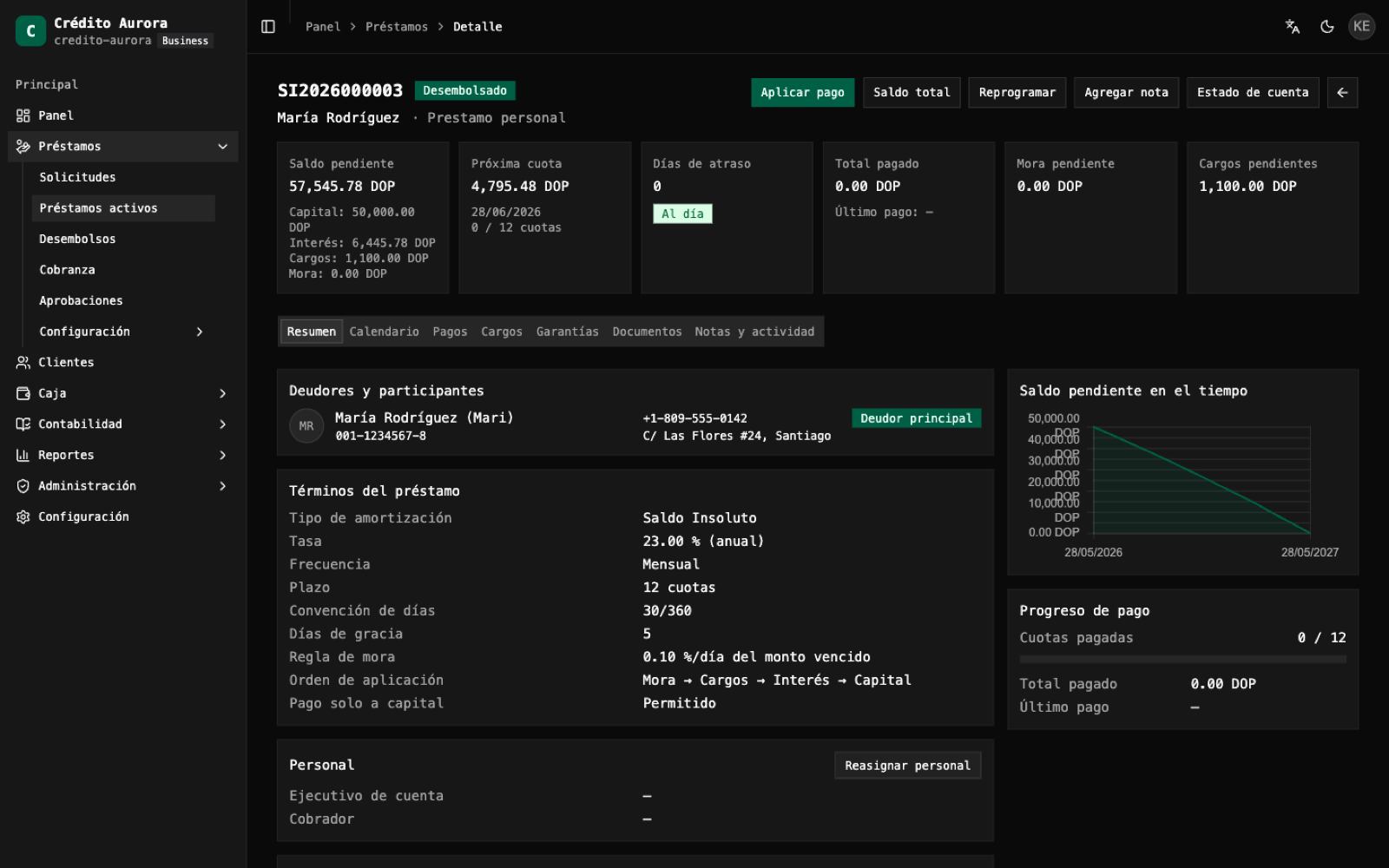Click the María Rodríguez (Mari) debtor name
Image resolution: width=1389 pixels, height=868 pixels.
(425, 418)
